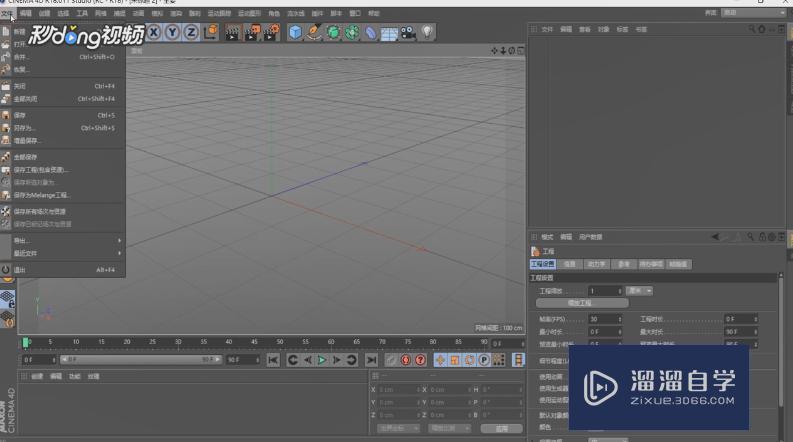The width and height of the screenshot is (793, 442).
Task: Toggle the X axis lock
Action: [x=154, y=33]
